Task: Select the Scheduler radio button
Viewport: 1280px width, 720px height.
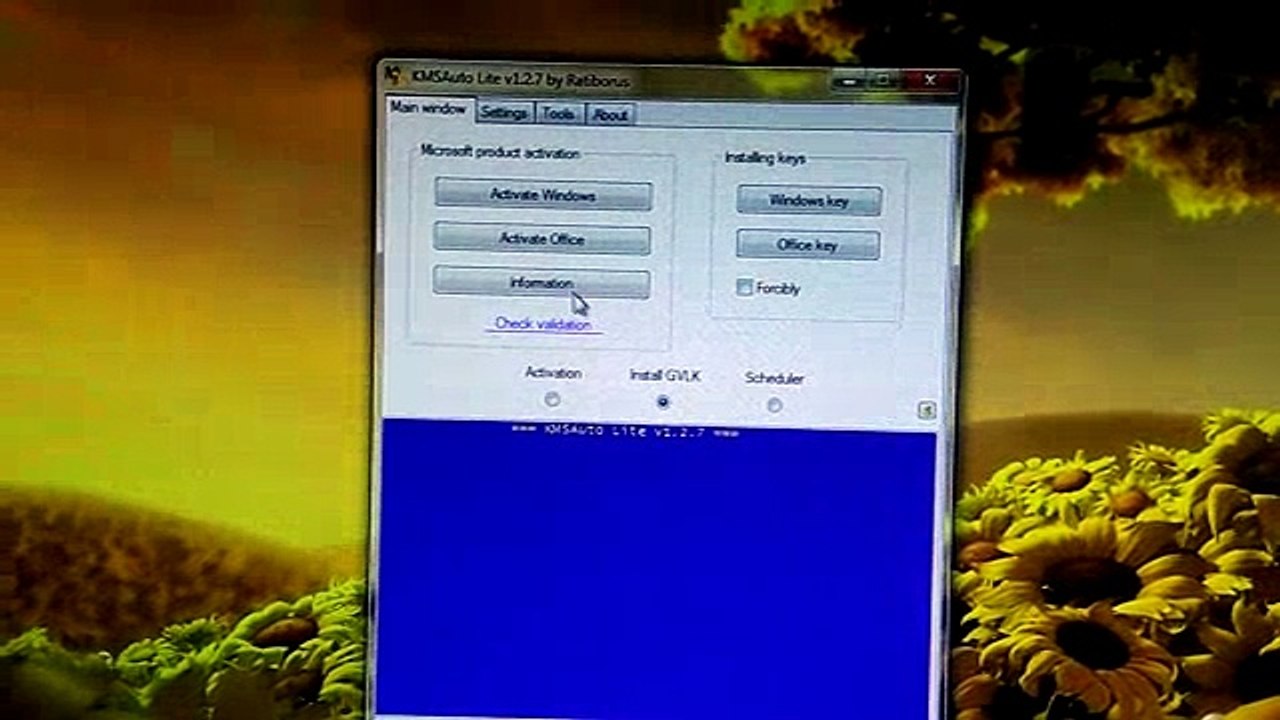Action: (774, 405)
